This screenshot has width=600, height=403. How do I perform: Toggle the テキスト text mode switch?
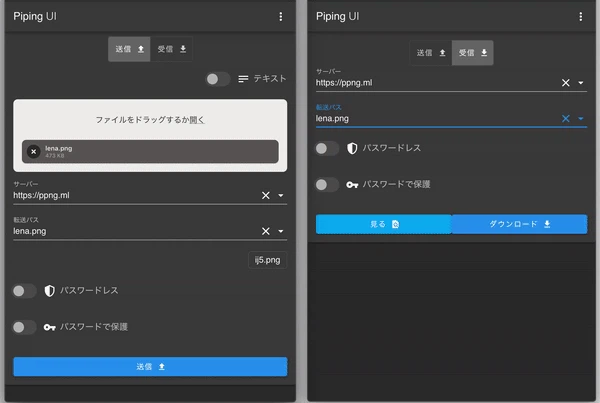pyautogui.click(x=217, y=79)
